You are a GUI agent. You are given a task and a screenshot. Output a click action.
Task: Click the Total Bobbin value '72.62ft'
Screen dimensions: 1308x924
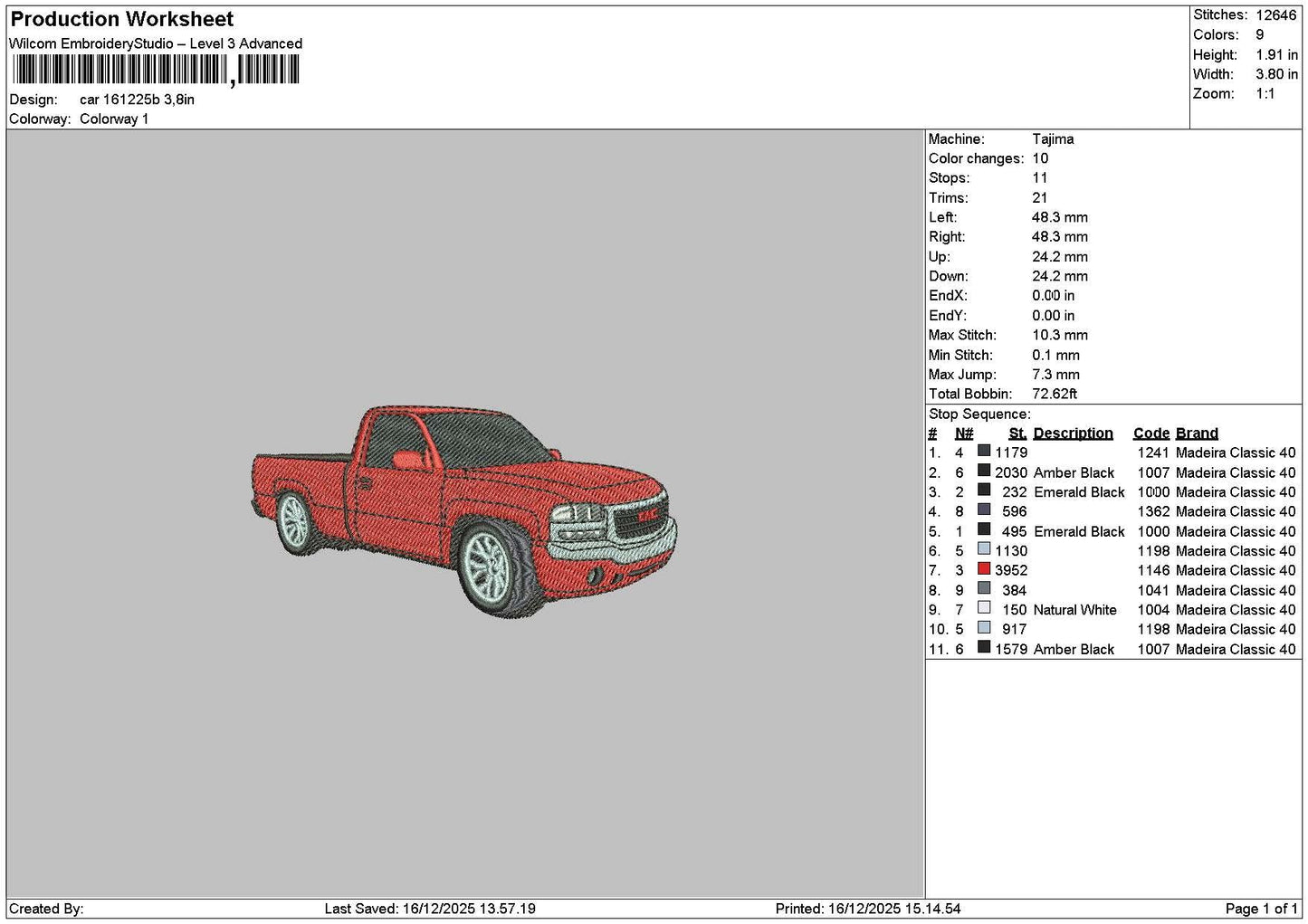pyautogui.click(x=1055, y=394)
